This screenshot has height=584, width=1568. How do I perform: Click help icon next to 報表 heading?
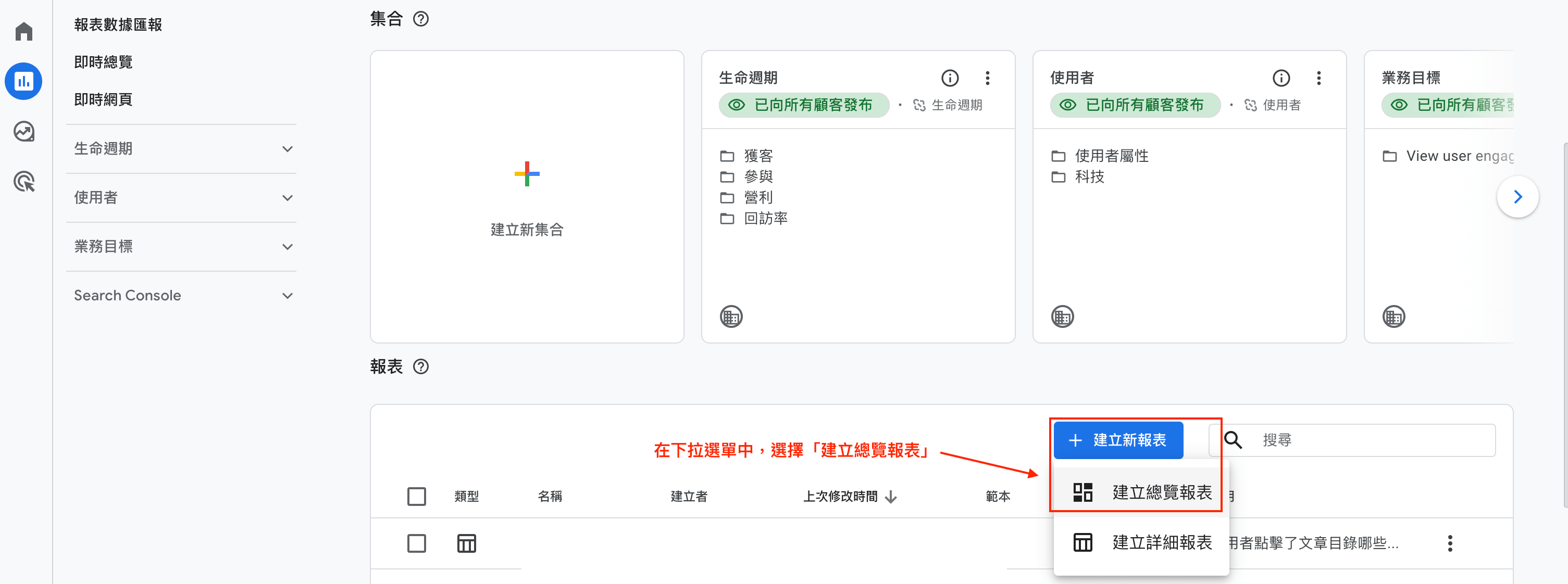point(420,366)
